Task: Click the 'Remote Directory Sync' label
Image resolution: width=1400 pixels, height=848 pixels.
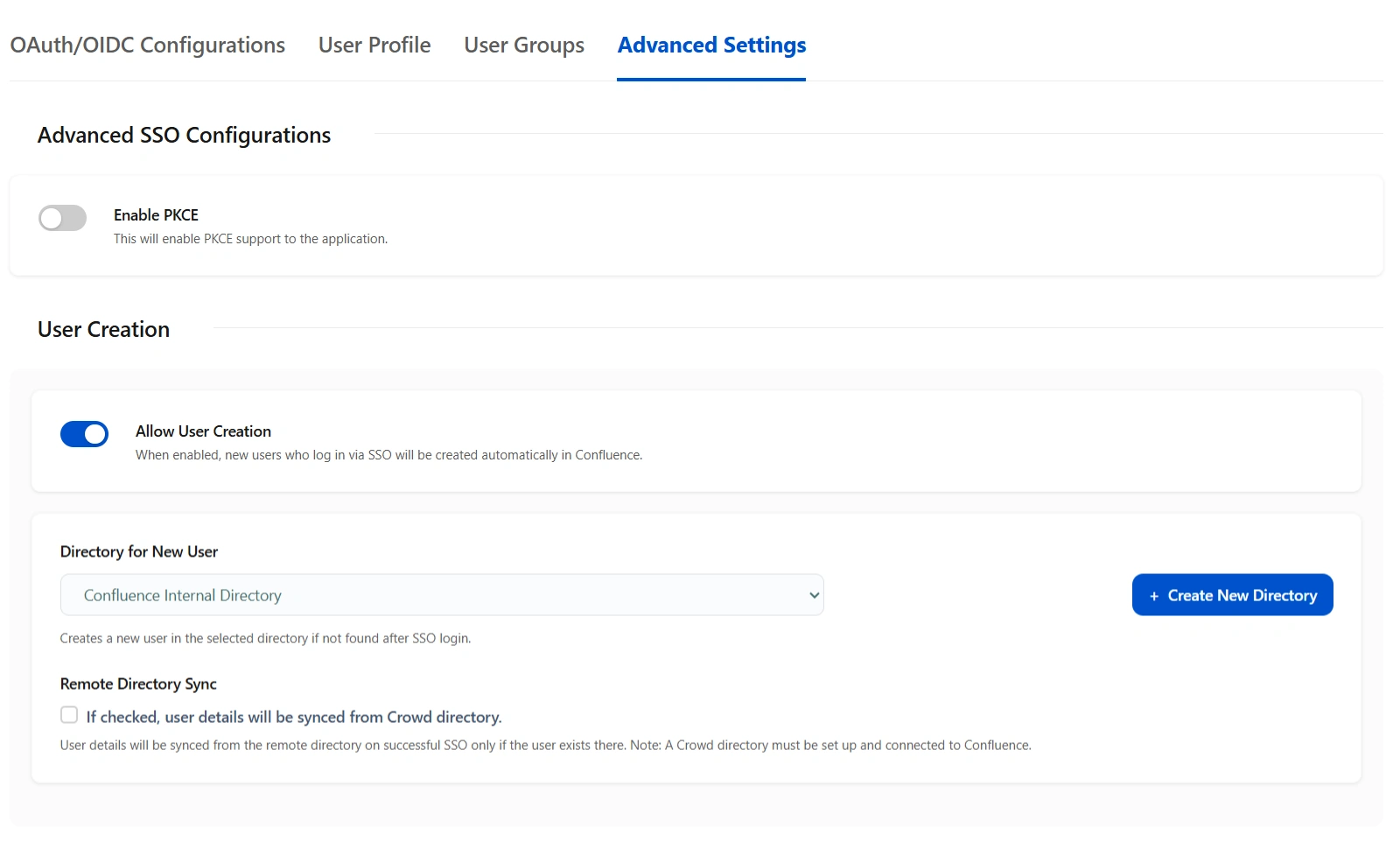Action: pyautogui.click(x=138, y=684)
